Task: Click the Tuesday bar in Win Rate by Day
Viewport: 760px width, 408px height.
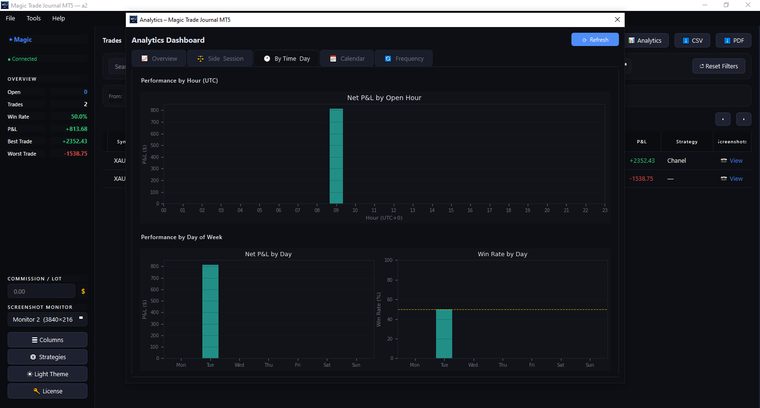Action: [x=444, y=334]
